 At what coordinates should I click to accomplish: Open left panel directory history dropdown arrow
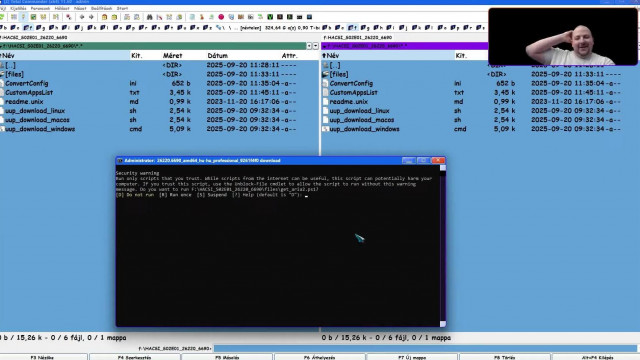(x=316, y=46)
